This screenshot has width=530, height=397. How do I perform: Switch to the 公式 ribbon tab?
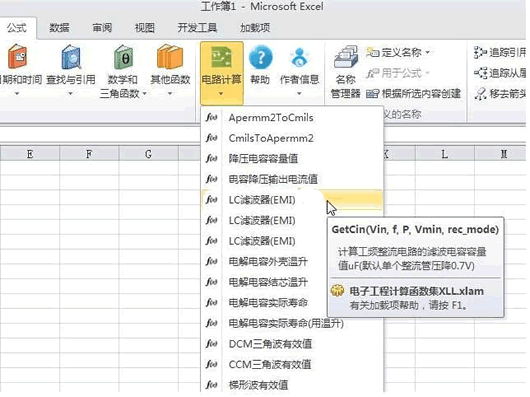click(17, 28)
